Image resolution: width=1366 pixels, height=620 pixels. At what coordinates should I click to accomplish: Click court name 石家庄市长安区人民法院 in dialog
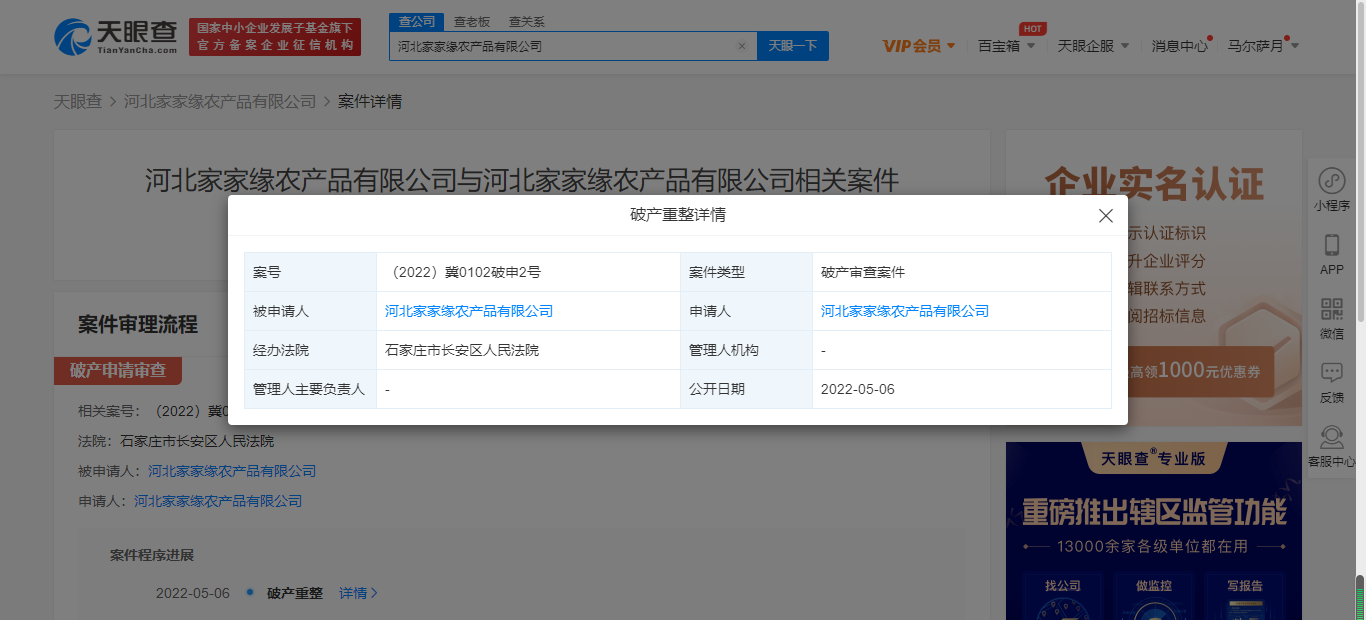click(462, 350)
